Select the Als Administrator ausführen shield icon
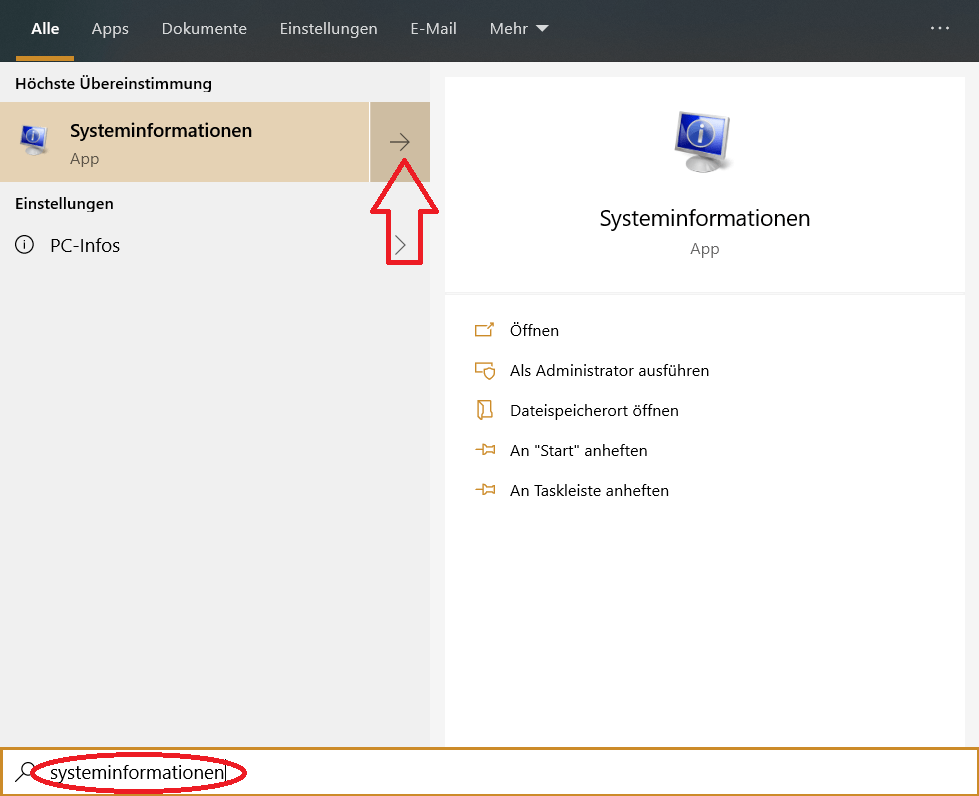979x796 pixels. tap(485, 370)
